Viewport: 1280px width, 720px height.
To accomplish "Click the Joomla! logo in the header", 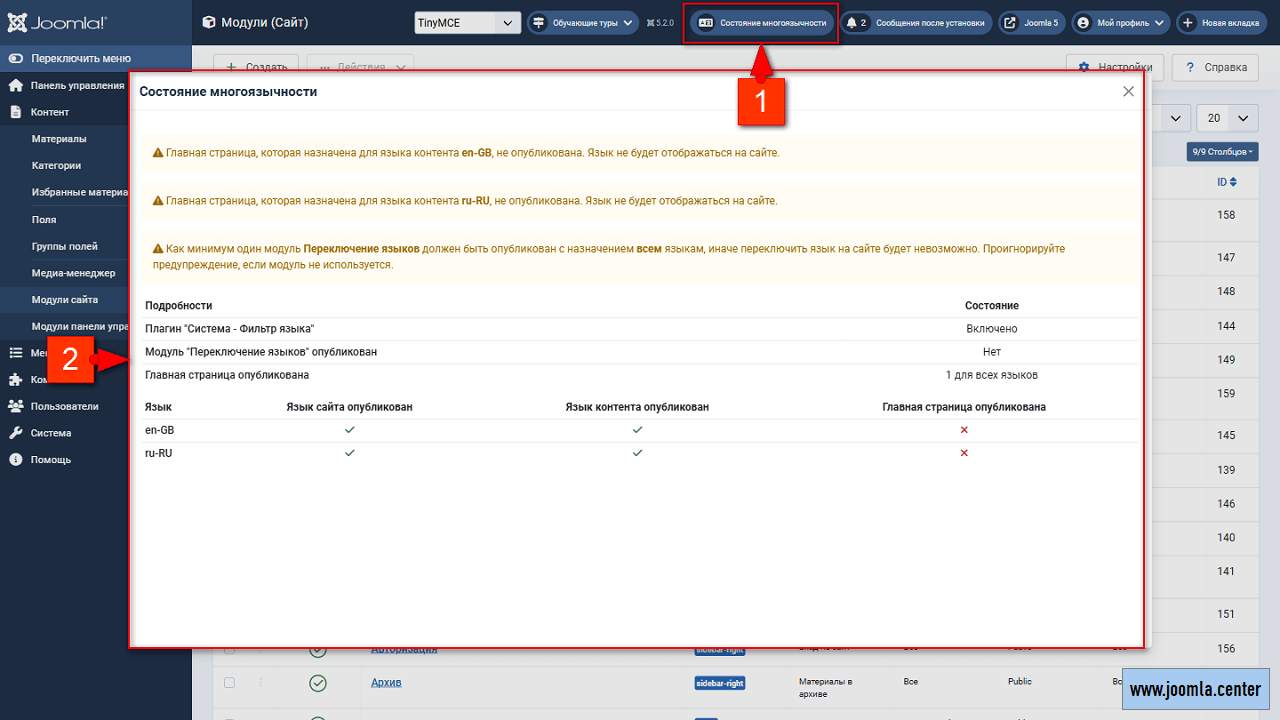I will point(56,22).
